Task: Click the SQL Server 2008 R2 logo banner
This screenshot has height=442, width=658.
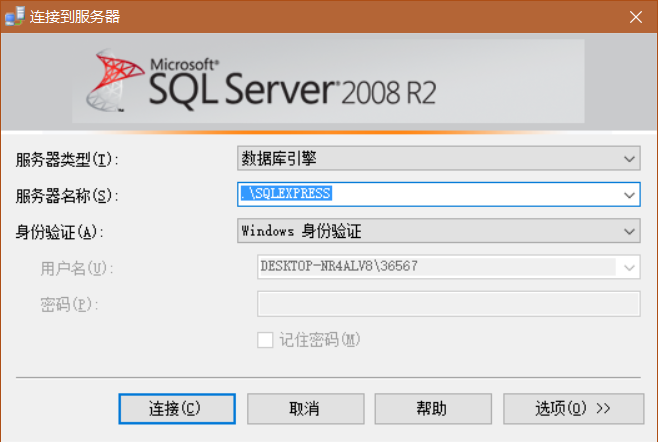Action: (x=328, y=81)
